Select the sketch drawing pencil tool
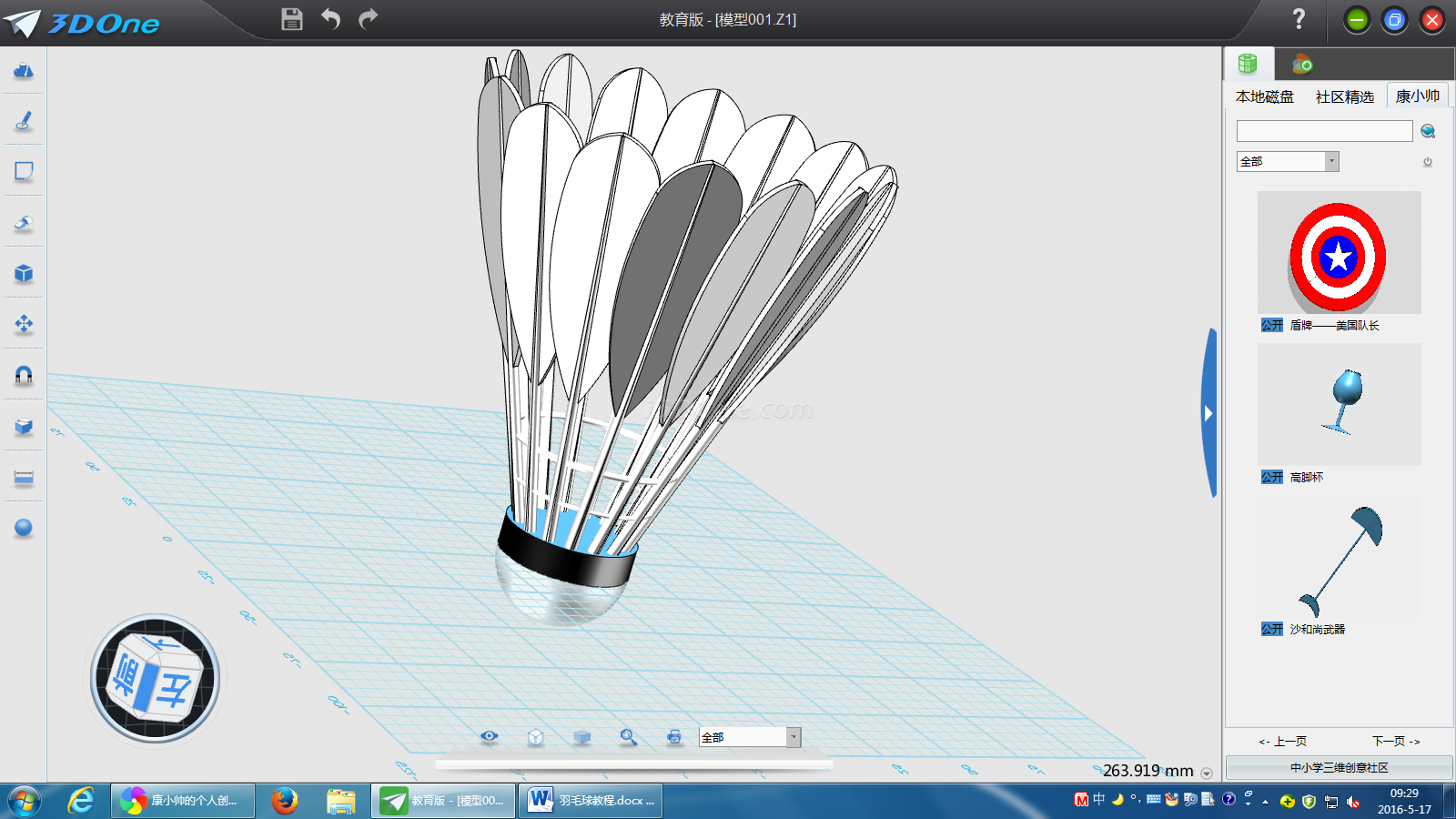Viewport: 1456px width, 819px height. pyautogui.click(x=24, y=121)
